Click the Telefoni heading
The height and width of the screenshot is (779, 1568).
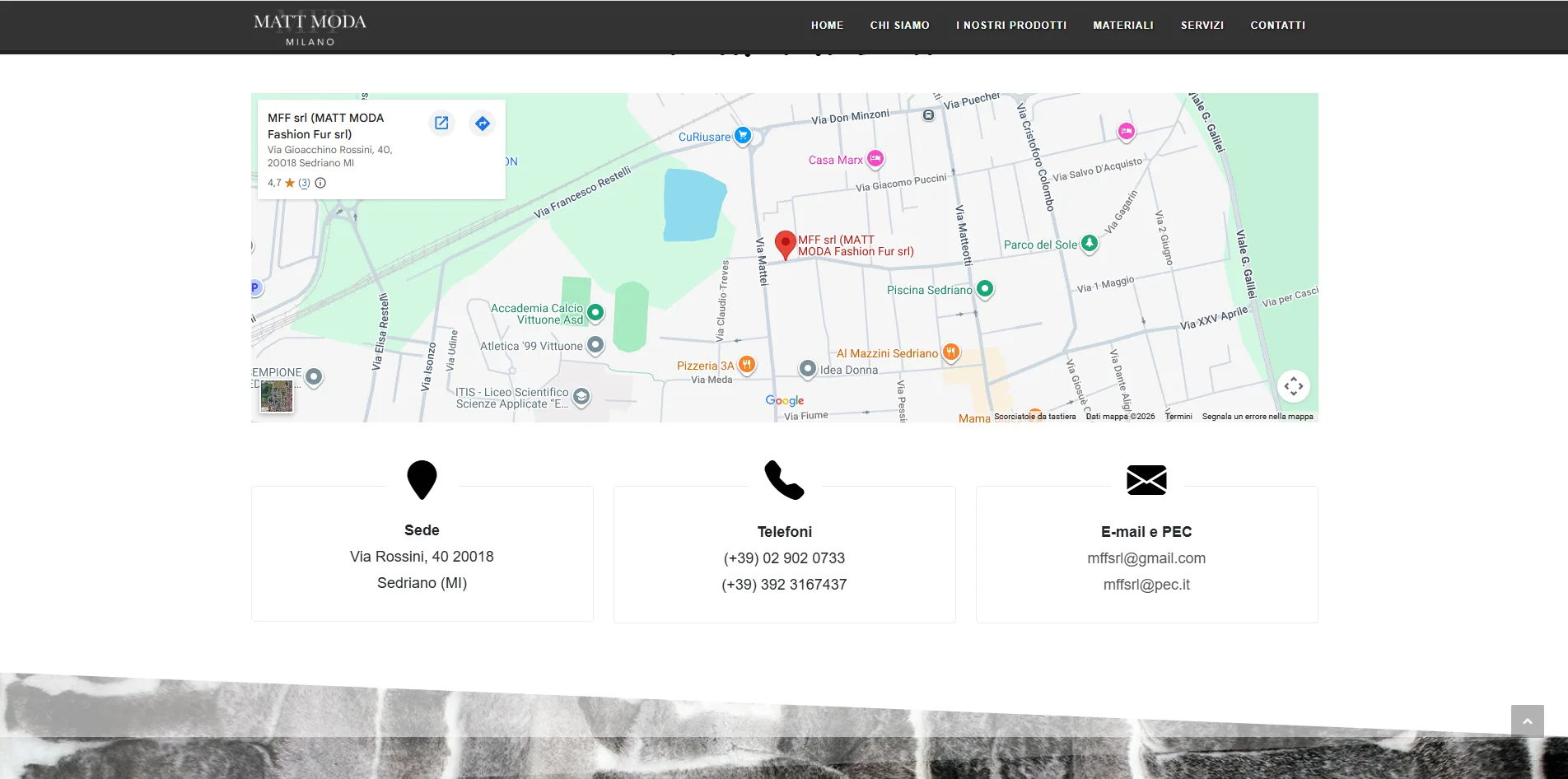(784, 532)
